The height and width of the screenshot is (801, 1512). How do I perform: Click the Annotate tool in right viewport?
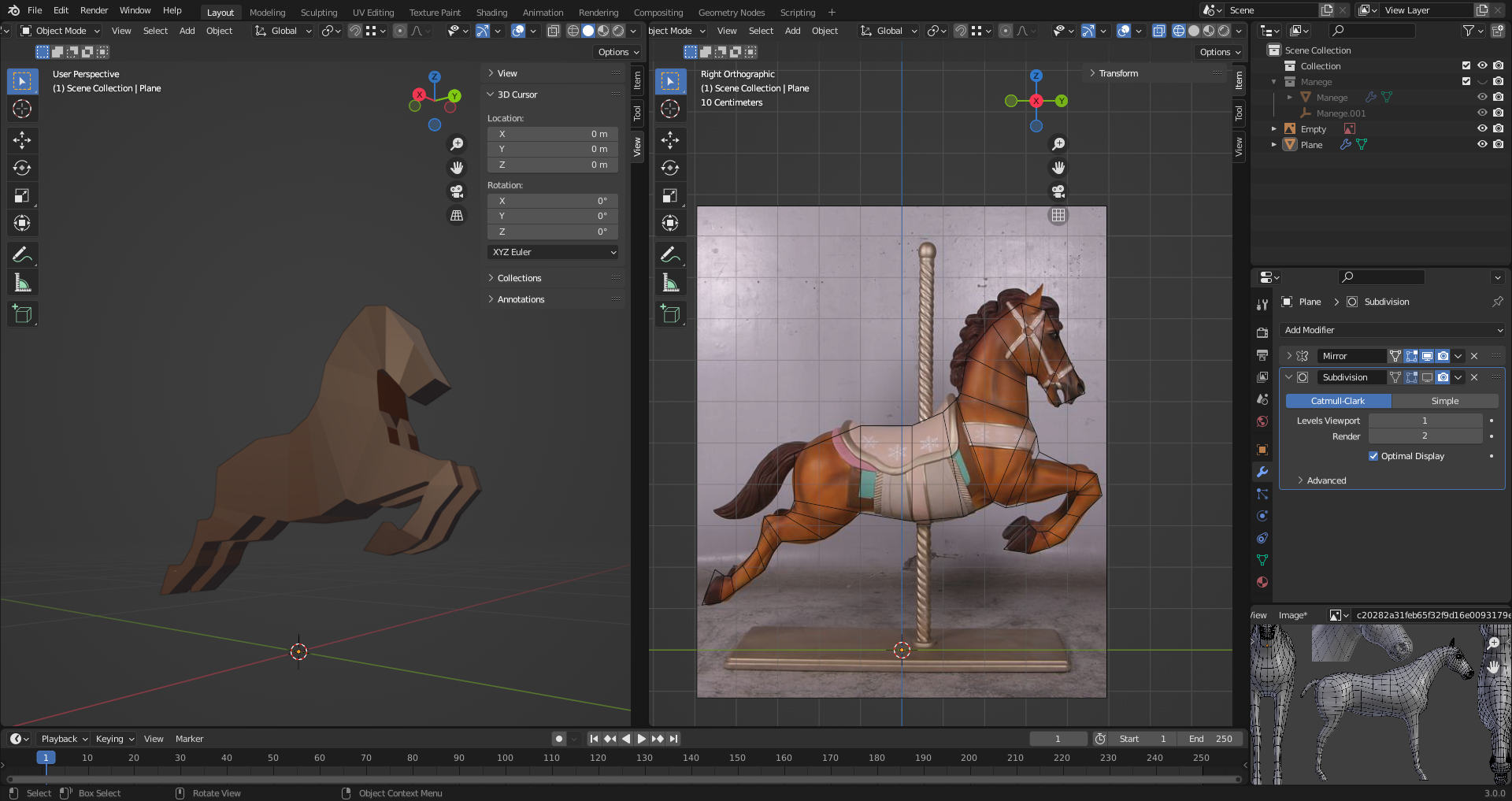(x=670, y=254)
